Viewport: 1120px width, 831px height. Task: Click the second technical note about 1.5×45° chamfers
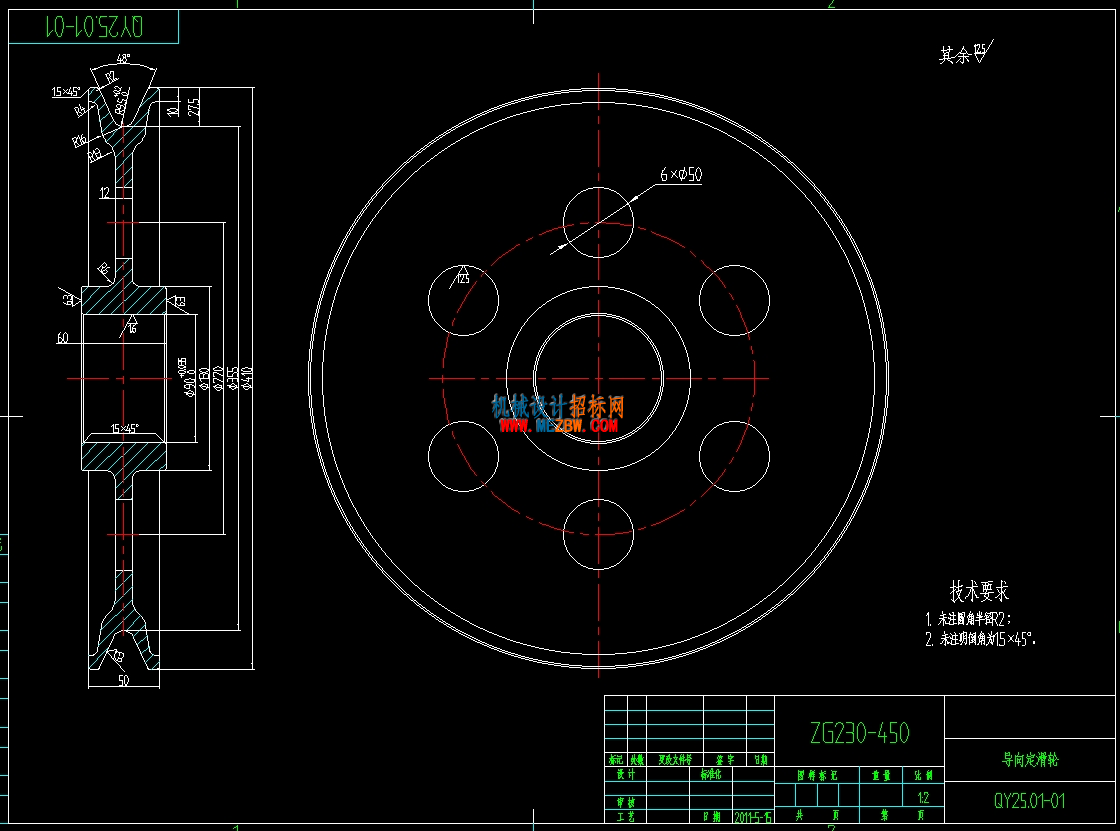[x=980, y=639]
